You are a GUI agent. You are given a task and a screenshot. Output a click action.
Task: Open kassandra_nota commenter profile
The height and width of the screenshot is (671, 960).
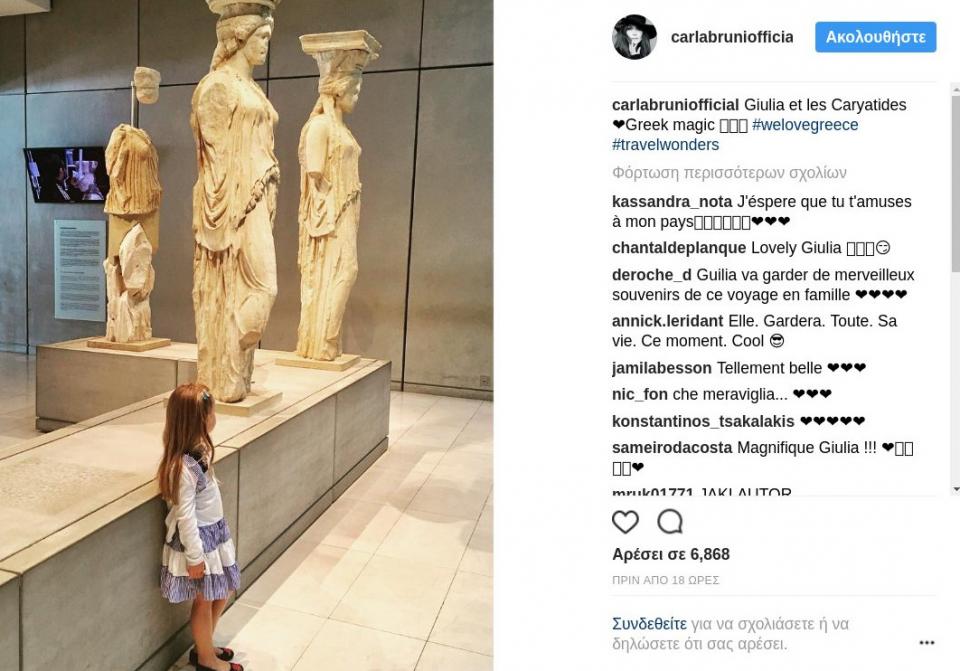coord(672,202)
